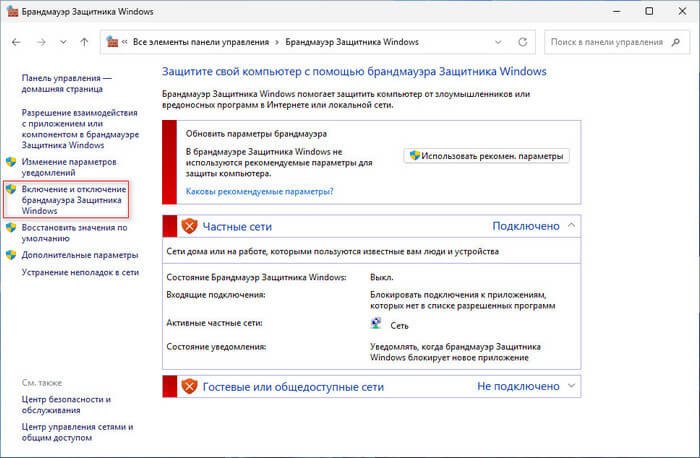700x458 pixels.
Task: Click the Частные сети heading
Action: coord(237,227)
